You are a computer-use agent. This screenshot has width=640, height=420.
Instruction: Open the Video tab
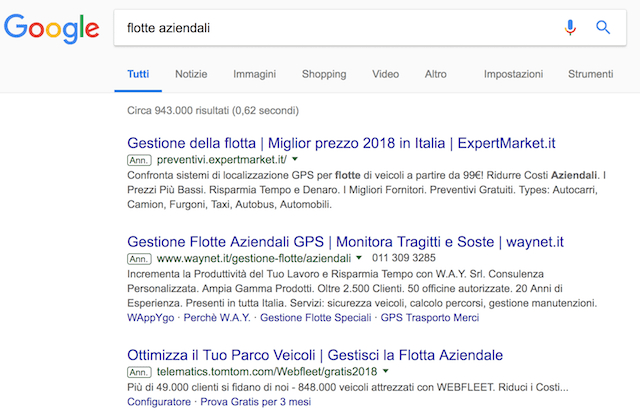[x=385, y=74]
